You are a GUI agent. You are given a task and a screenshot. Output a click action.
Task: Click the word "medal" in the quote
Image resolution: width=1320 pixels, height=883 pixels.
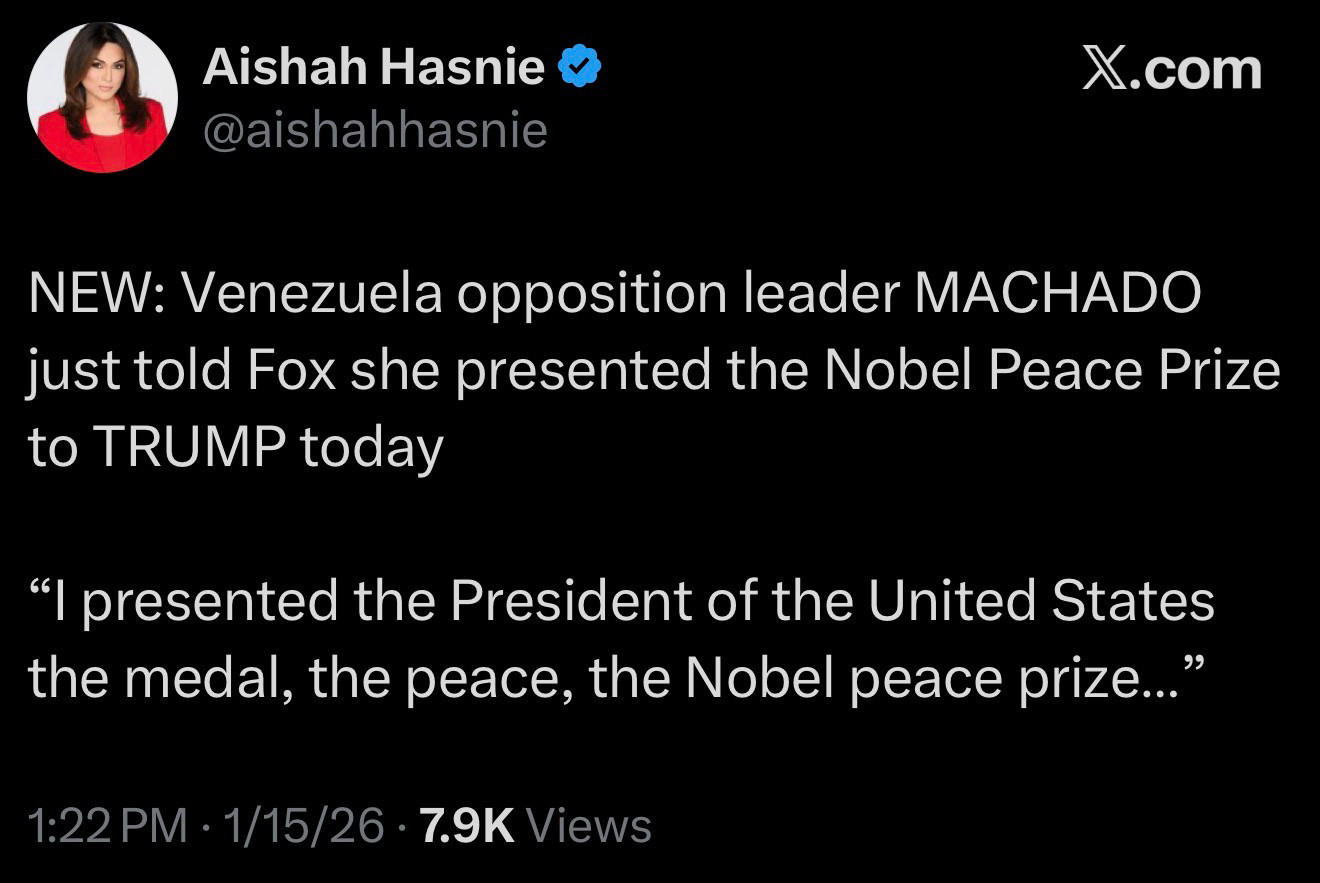pos(217,679)
